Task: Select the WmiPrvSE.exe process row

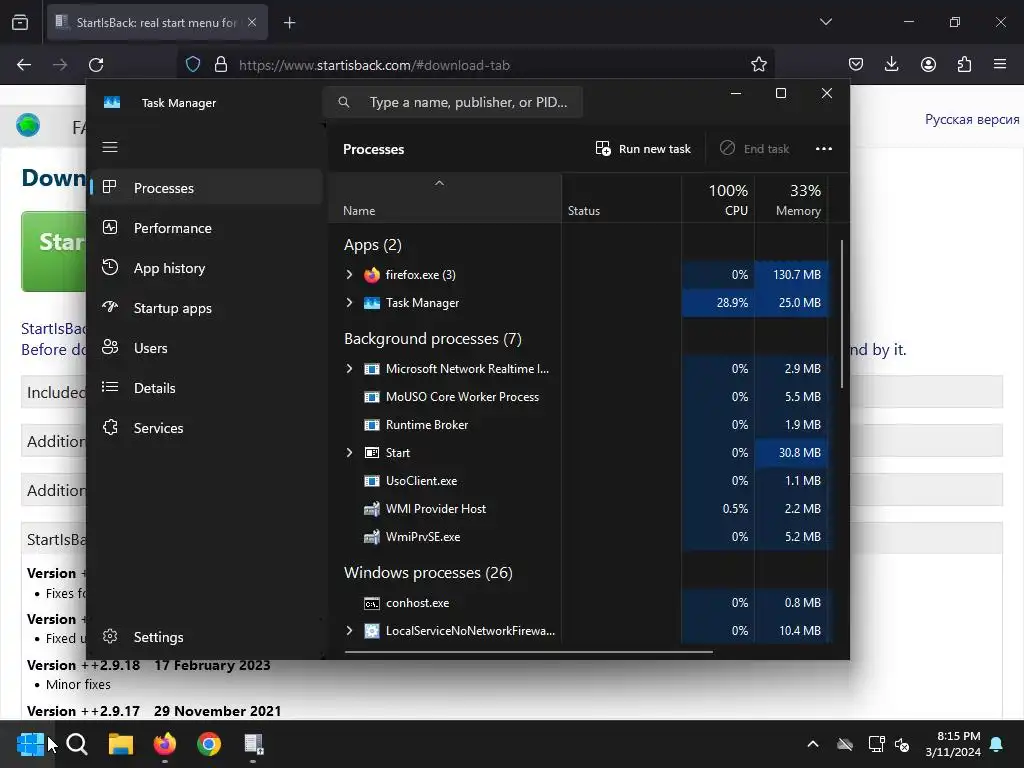Action: coord(578,537)
